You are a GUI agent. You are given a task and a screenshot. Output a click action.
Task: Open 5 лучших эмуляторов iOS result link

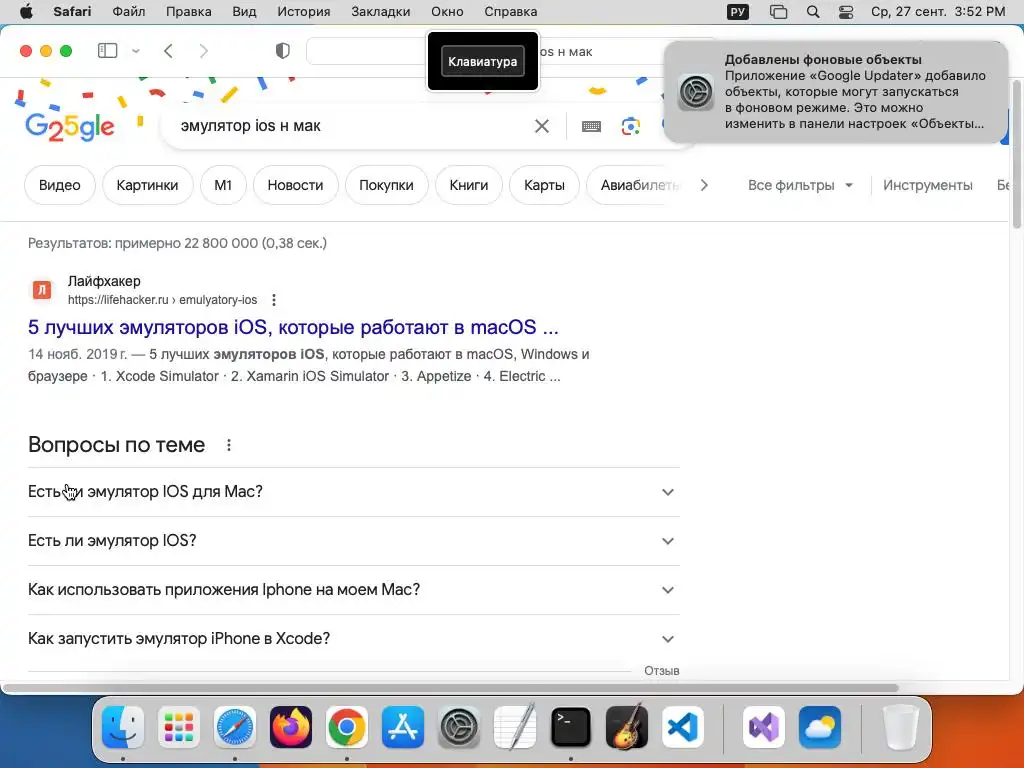coord(293,327)
